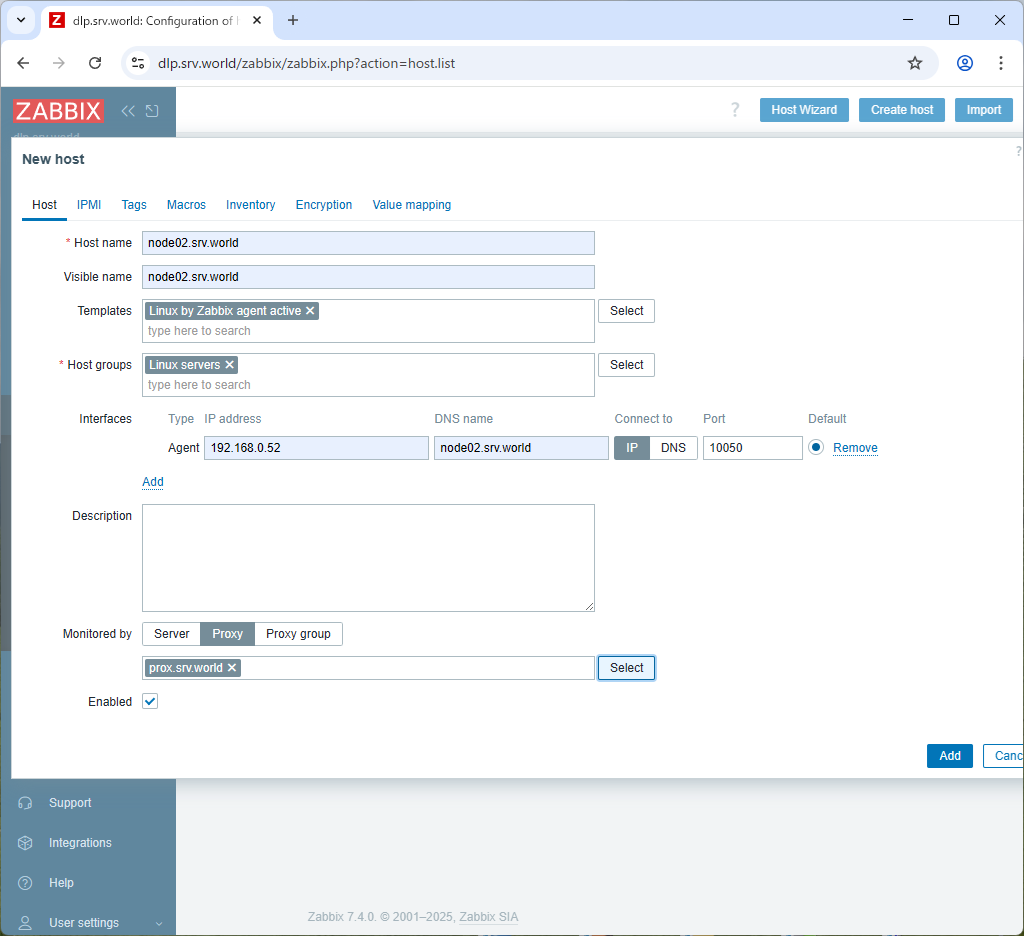Open Integrations from the sidebar

point(79,843)
